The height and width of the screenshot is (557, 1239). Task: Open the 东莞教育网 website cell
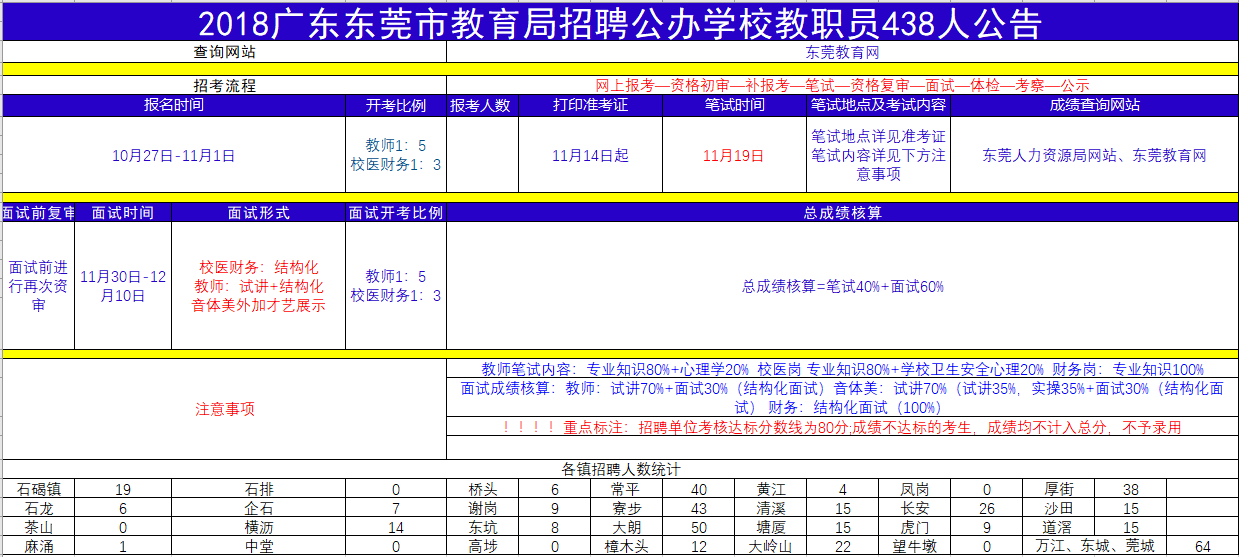click(x=842, y=52)
